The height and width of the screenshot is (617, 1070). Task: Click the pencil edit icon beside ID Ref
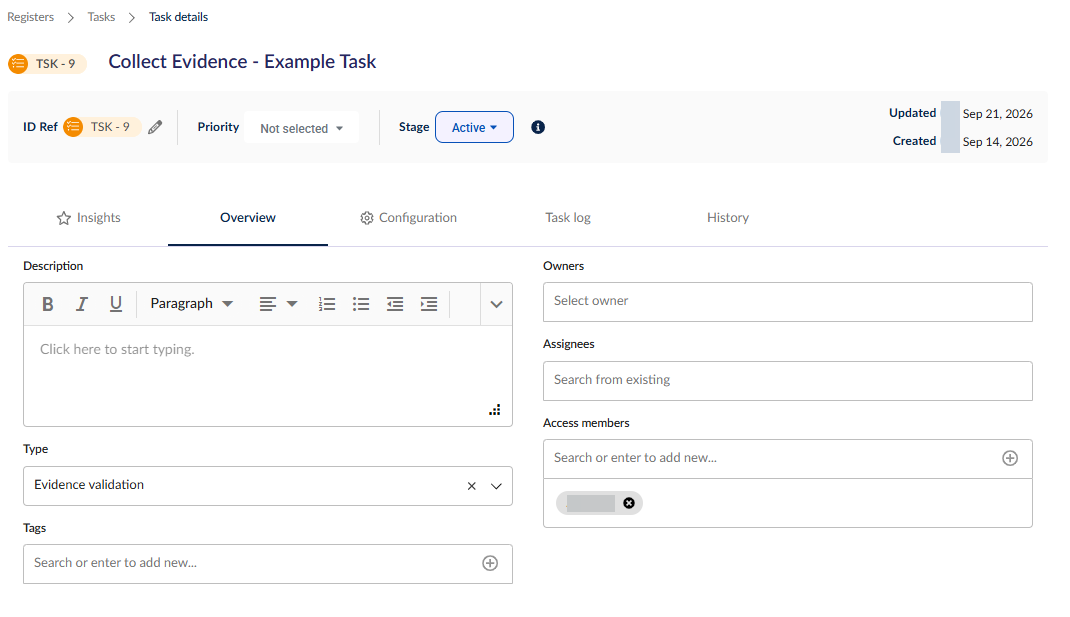point(155,127)
